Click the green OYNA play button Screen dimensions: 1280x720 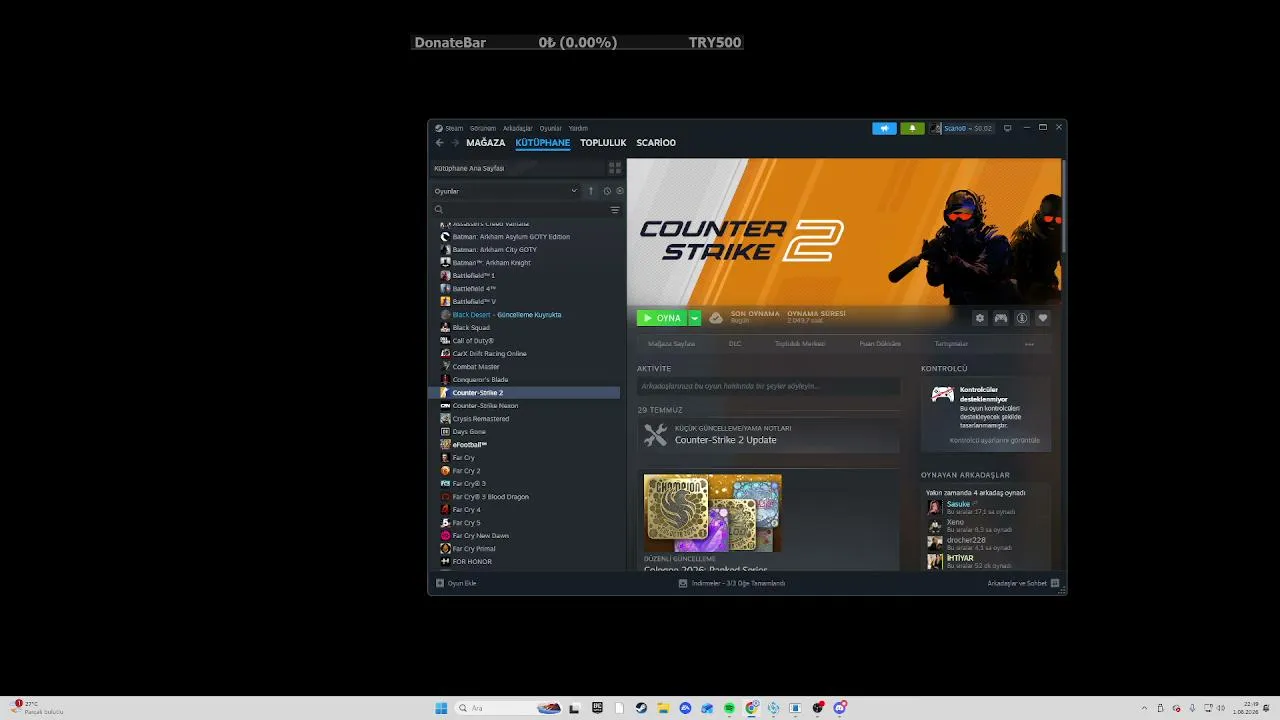663,318
